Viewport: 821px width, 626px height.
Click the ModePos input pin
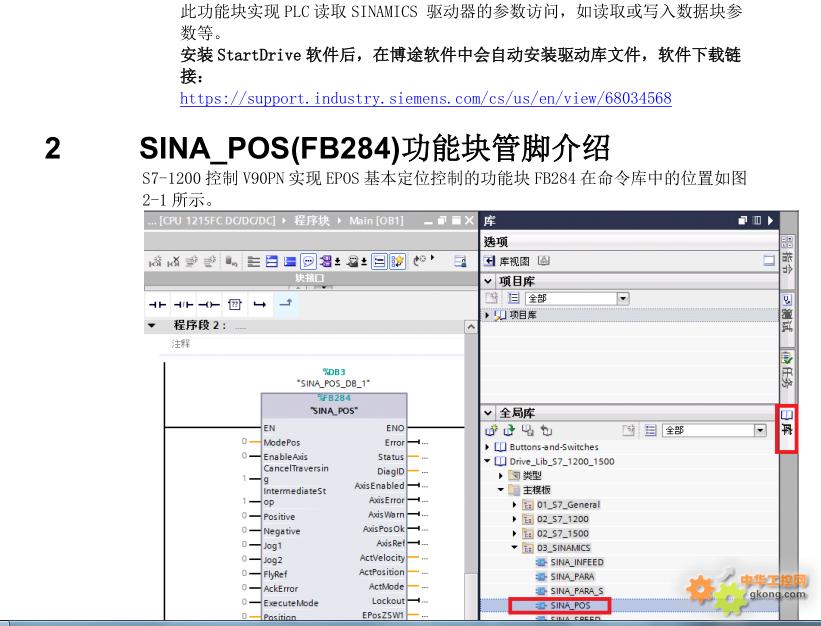click(x=281, y=442)
